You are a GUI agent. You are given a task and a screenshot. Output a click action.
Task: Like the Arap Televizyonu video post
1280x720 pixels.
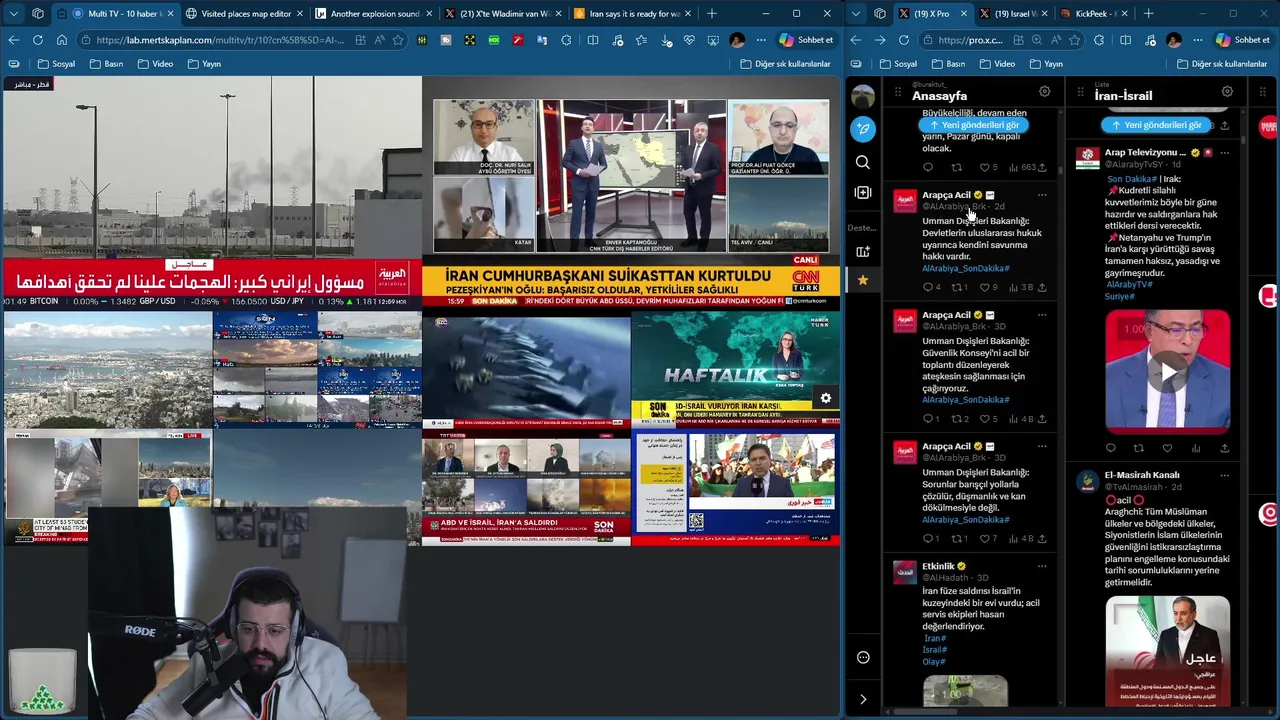click(x=1167, y=448)
